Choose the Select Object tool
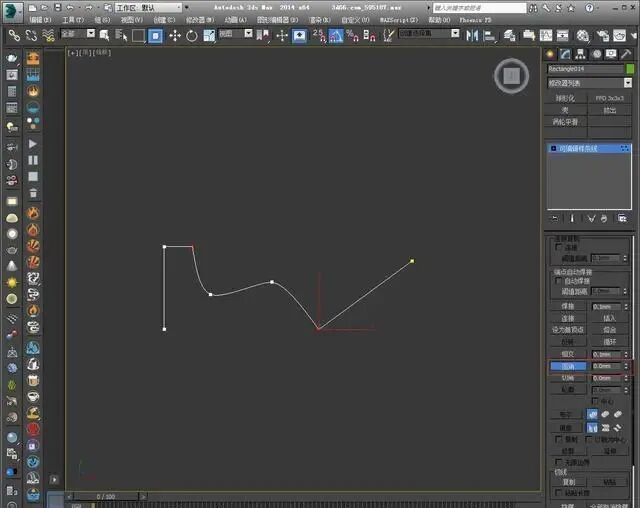 pyautogui.click(x=104, y=36)
